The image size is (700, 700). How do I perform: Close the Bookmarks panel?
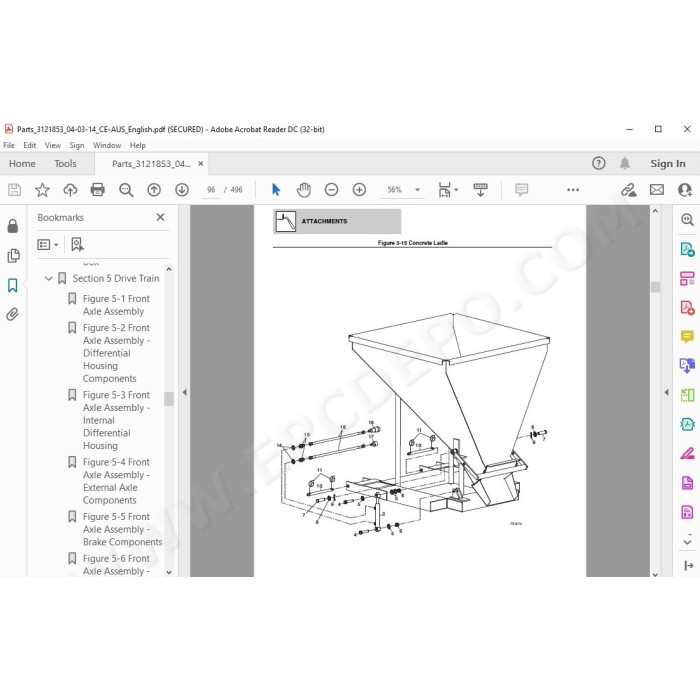click(161, 217)
